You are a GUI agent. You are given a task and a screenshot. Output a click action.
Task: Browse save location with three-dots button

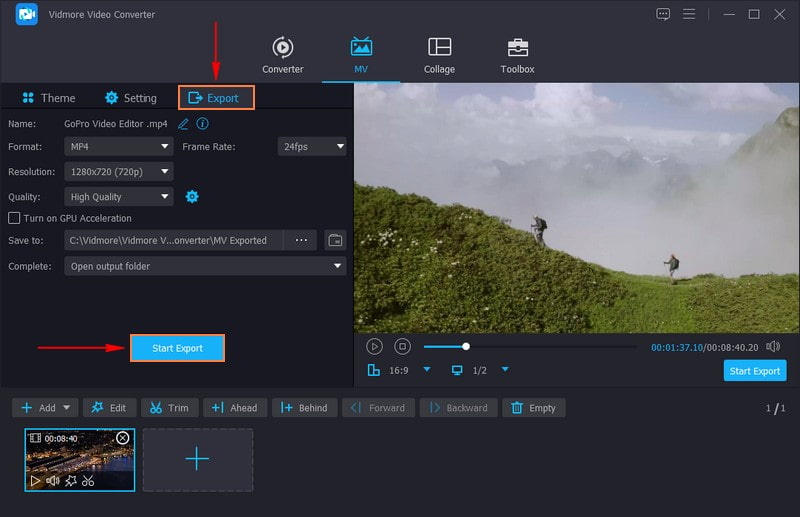click(301, 240)
